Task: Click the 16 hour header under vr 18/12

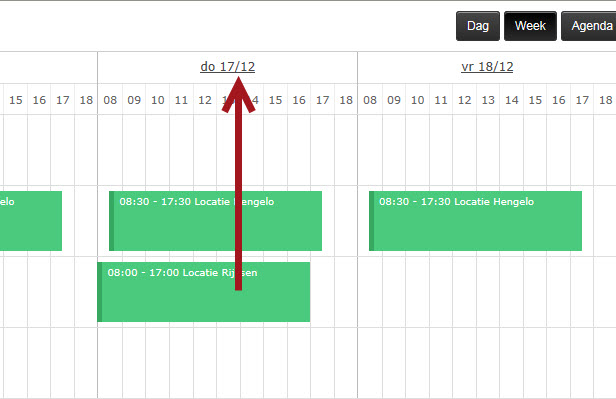Action: (x=559, y=100)
